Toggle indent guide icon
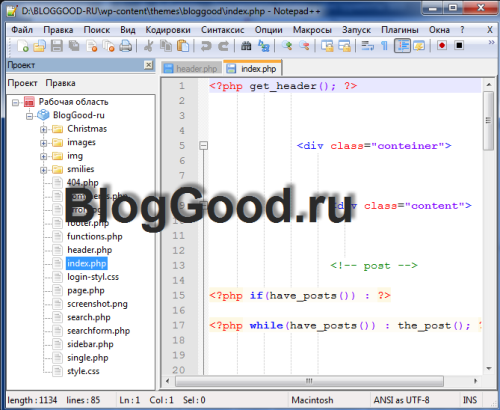Image resolution: width=500 pixels, height=410 pixels. click(402, 46)
